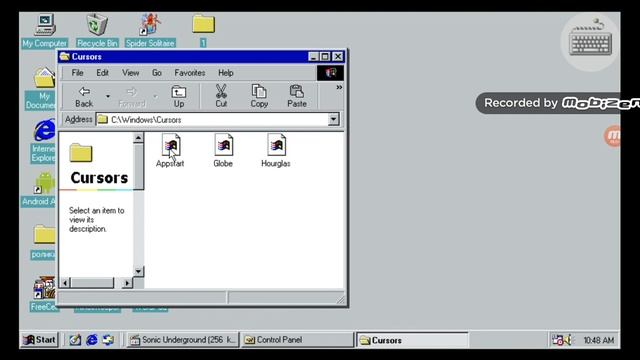The width and height of the screenshot is (640, 360).
Task: Switch to Sonic Underground taskbar button
Action: [x=182, y=340]
